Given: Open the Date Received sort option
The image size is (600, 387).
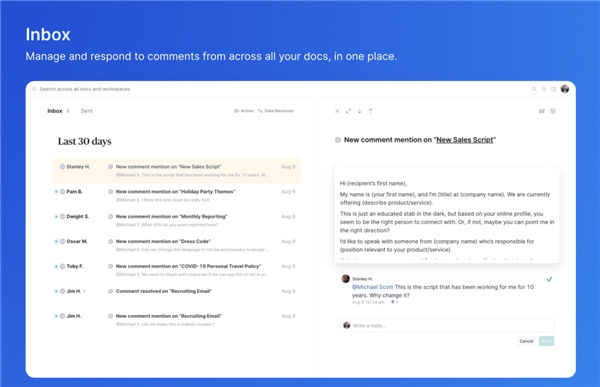Looking at the screenshot, I should click(276, 111).
